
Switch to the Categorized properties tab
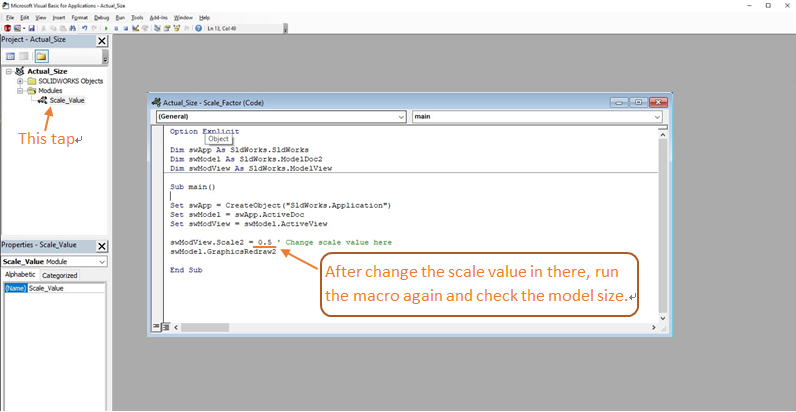pyautogui.click(x=59, y=275)
